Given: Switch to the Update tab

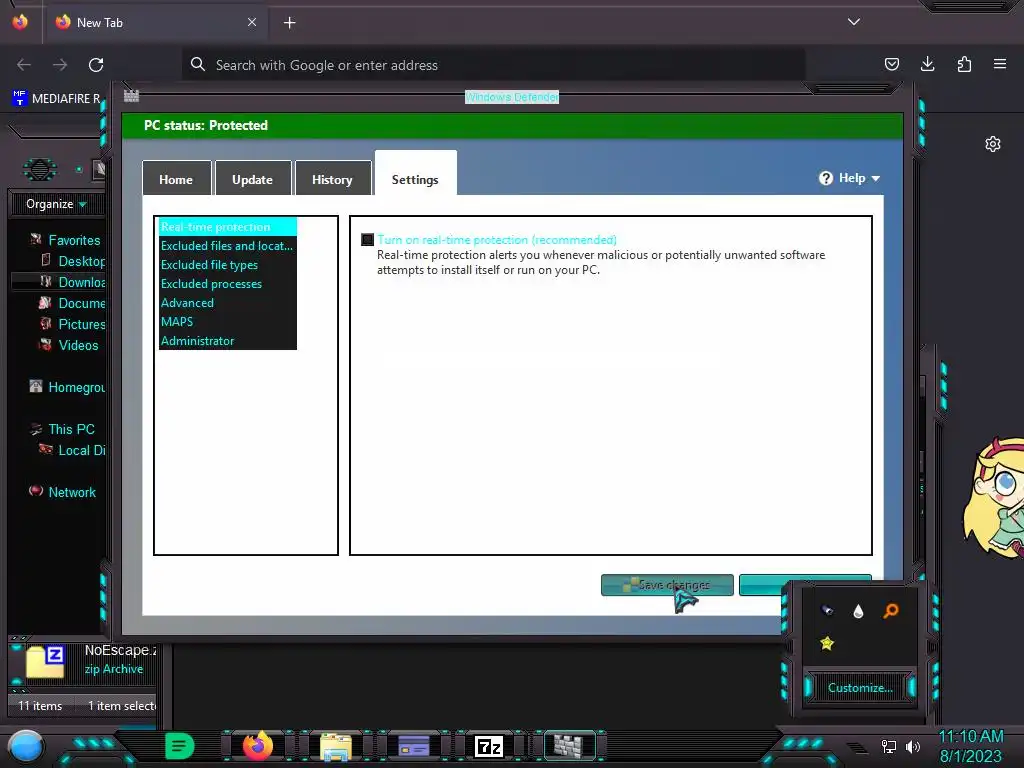Looking at the screenshot, I should (252, 179).
